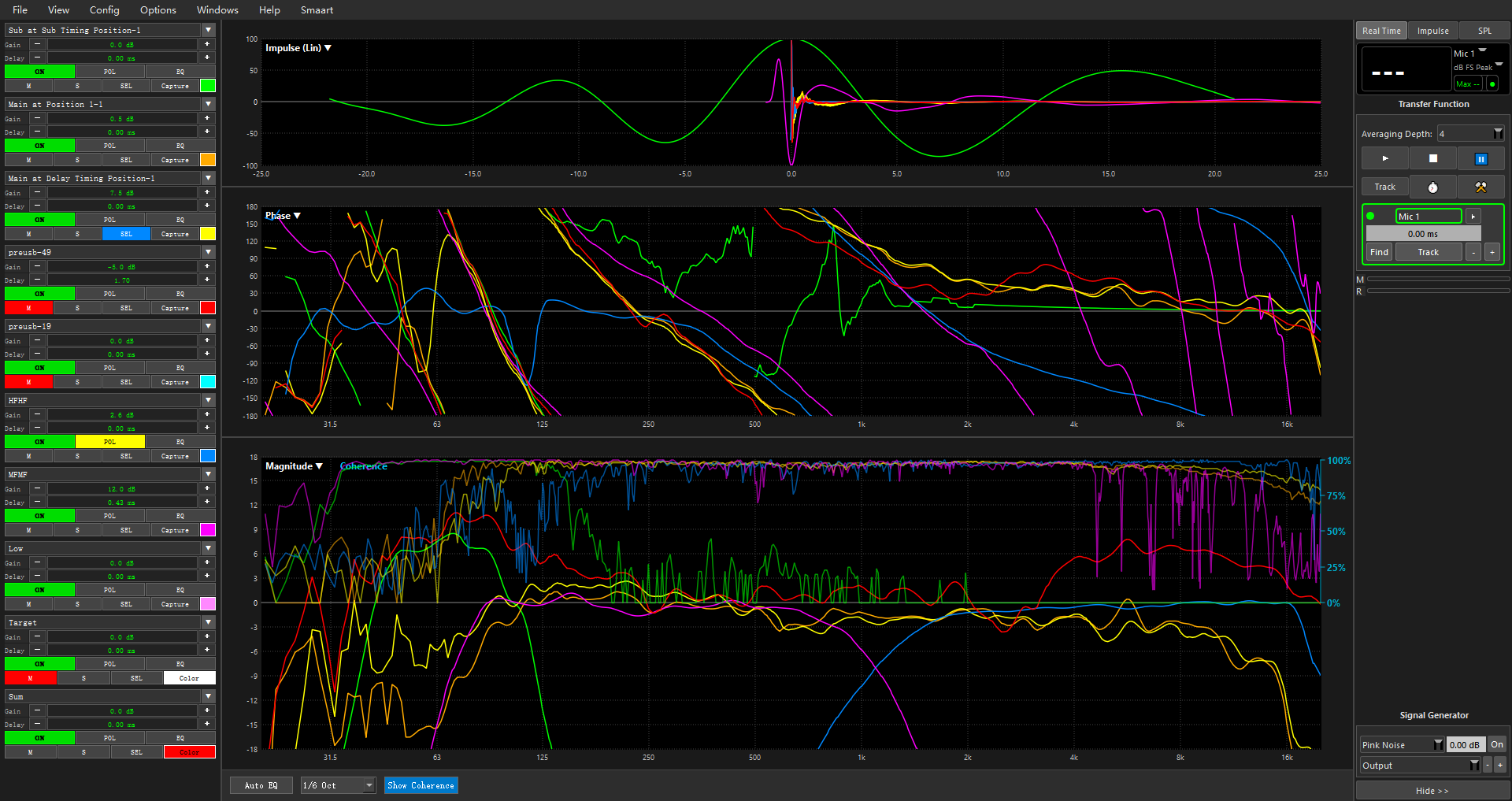Click the Find delay button
Viewport: 1512px width, 801px height.
1379,252
